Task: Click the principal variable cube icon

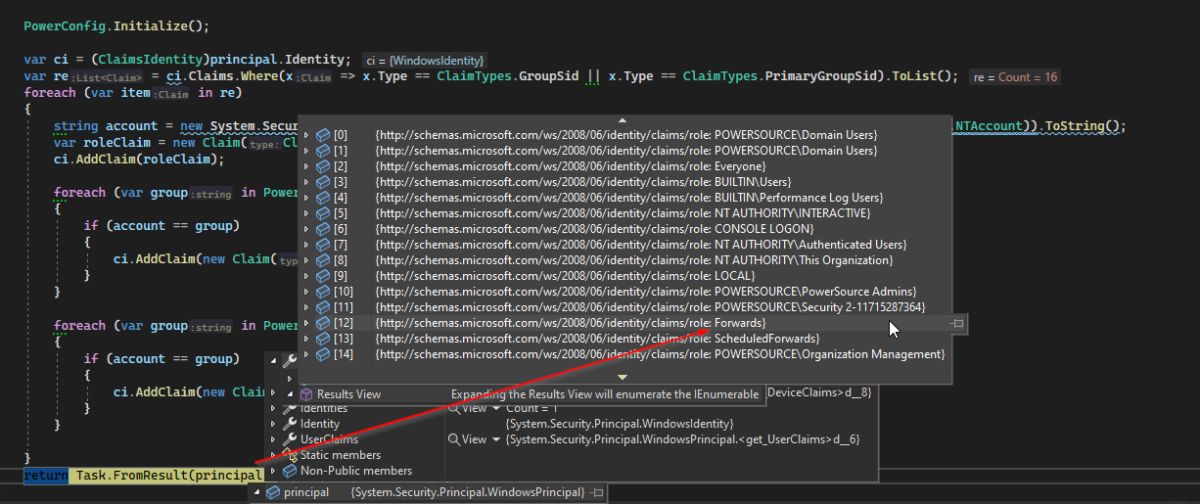Action: pos(273,493)
